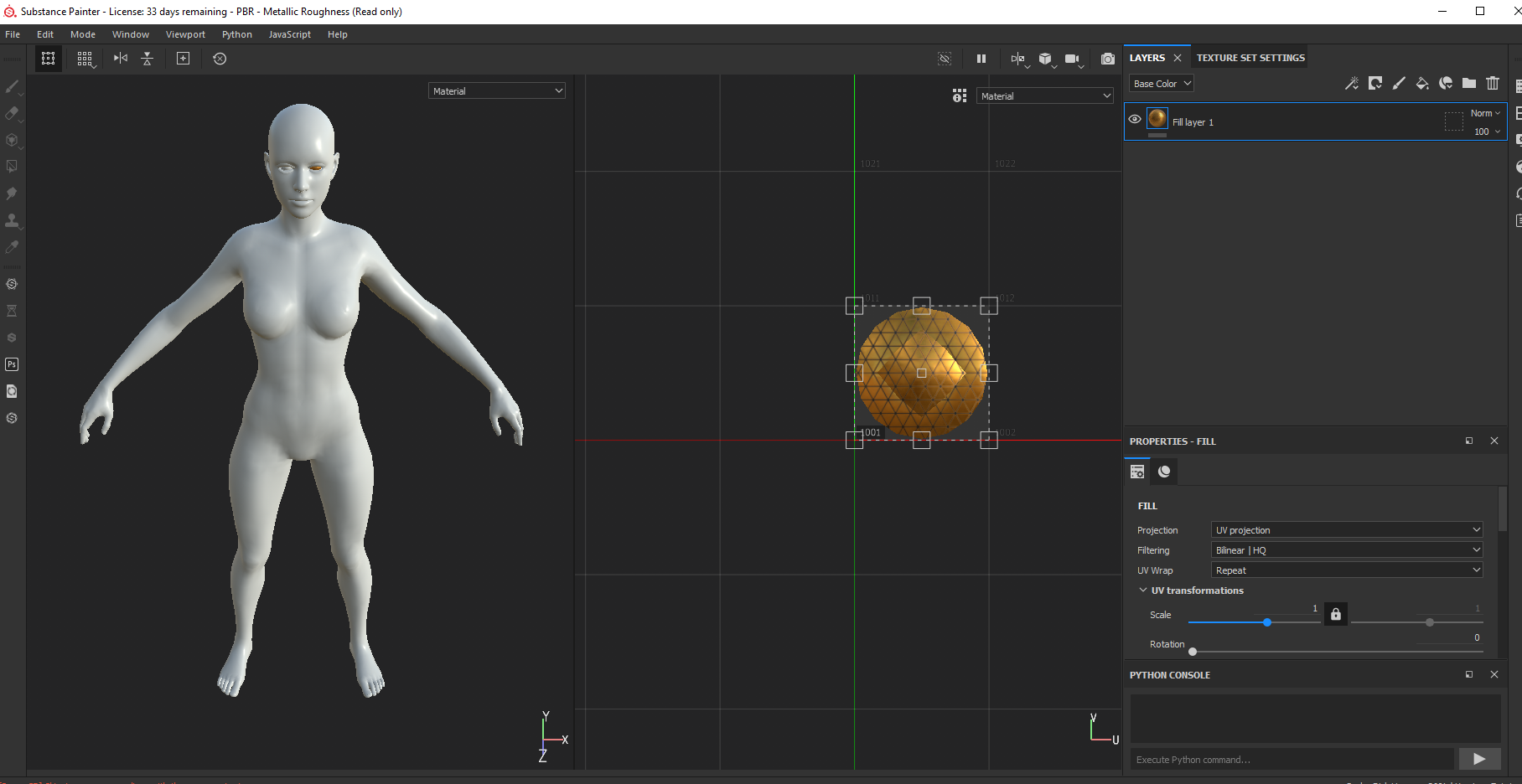Click the Execute Python command input field
Viewport: 1522px width, 784px height.
point(1292,759)
